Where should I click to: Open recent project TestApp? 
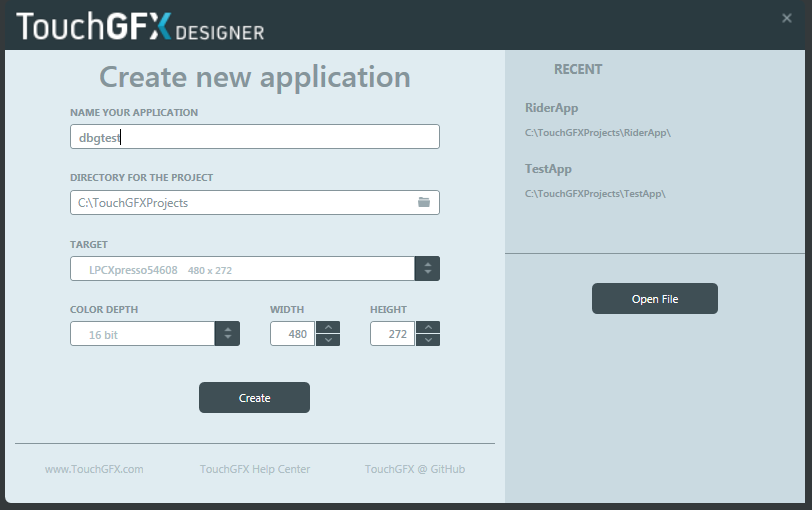548,169
